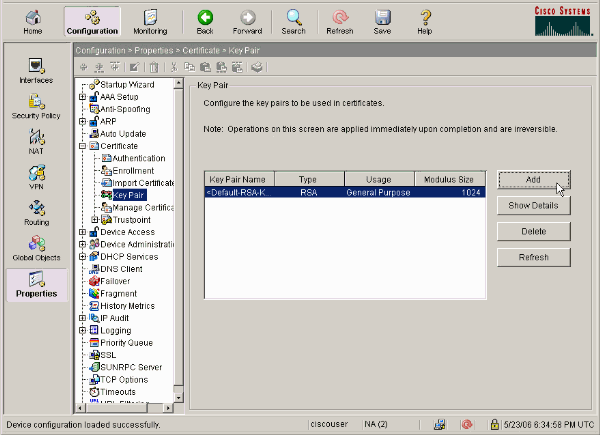Click tree scrollbar up arrow
600x435 pixels.
click(x=178, y=83)
